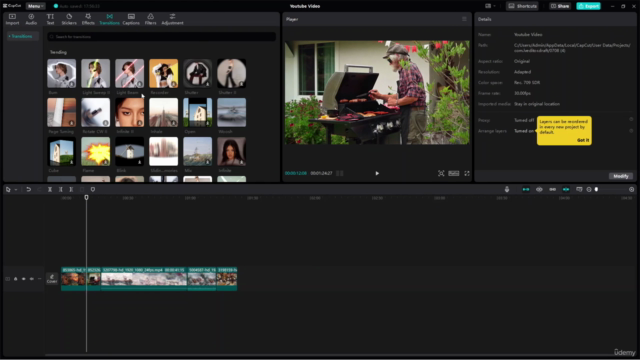Select the Woosh transition thumbnail
Viewport: 640px width, 360px height.
pos(231,112)
